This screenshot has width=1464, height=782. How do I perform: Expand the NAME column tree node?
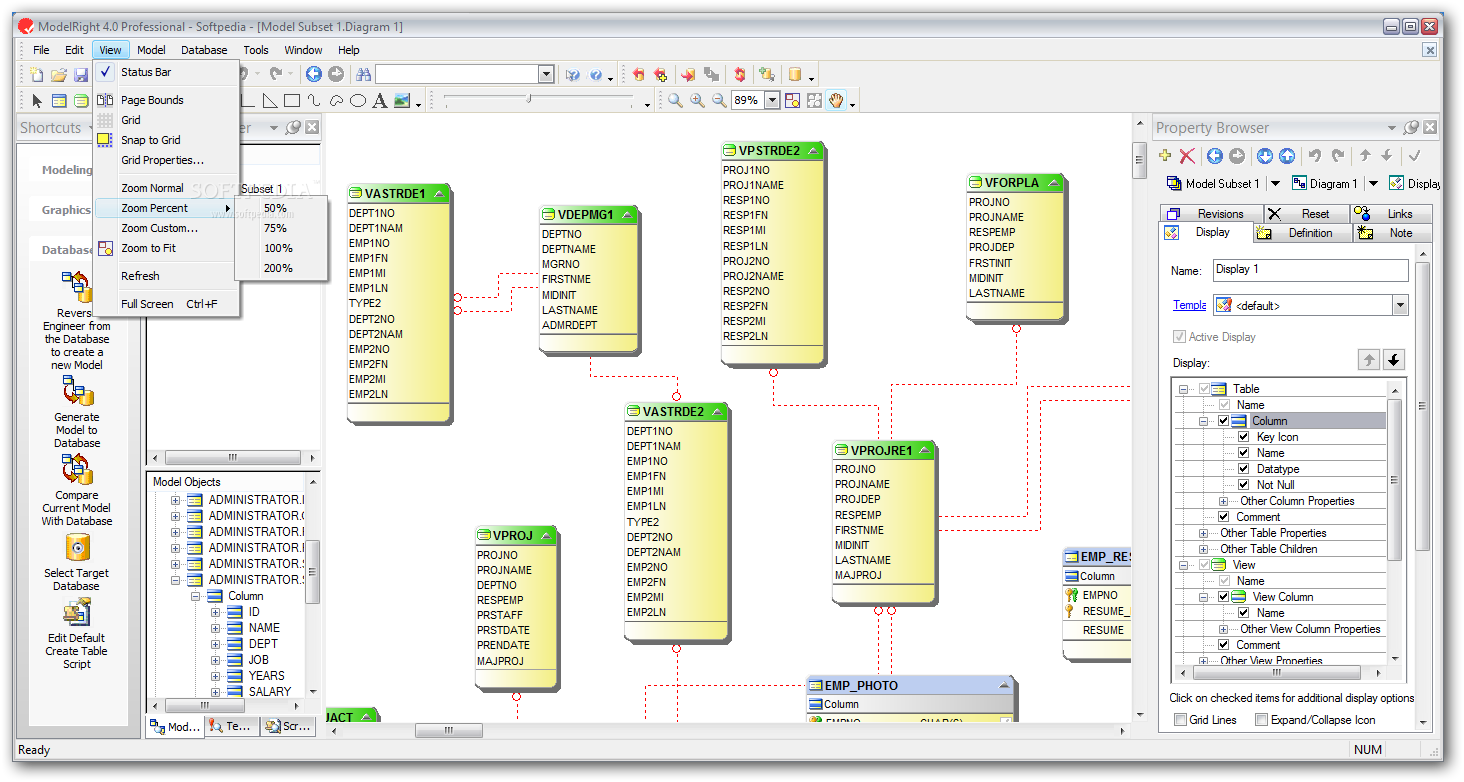(215, 628)
